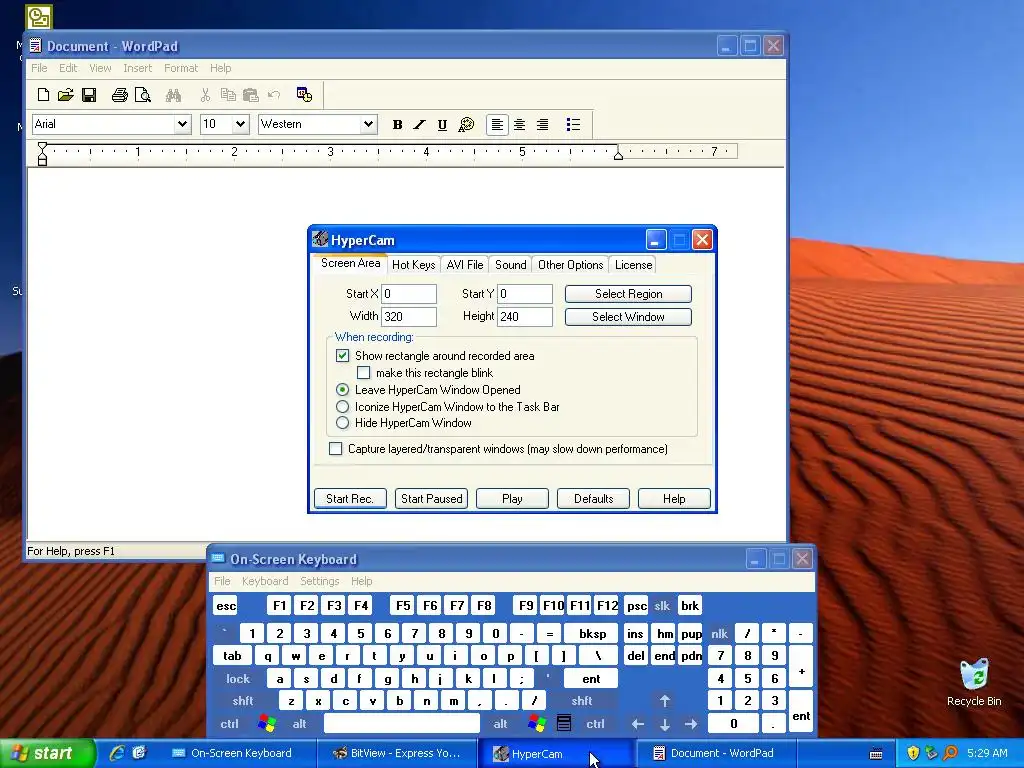Viewport: 1024px width, 768px height.
Task: Uncheck Show rectangle around recorded area
Action: [x=342, y=356]
